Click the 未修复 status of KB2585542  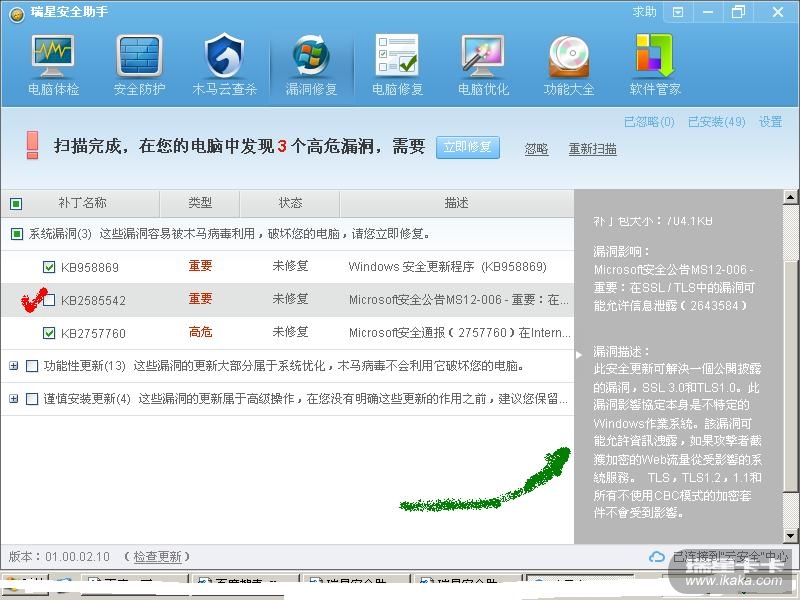[290, 299]
